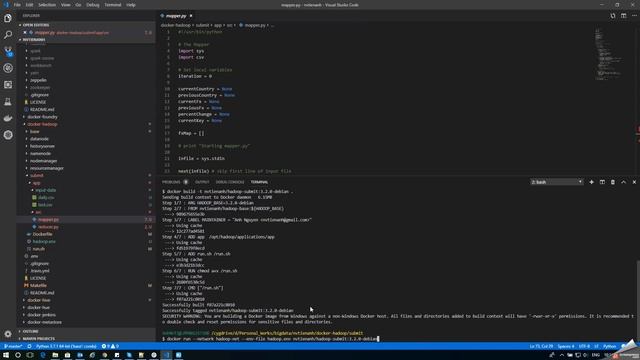Image resolution: width=640 pixels, height=360 pixels.
Task: Open the daily.csv file
Action: coord(46,198)
